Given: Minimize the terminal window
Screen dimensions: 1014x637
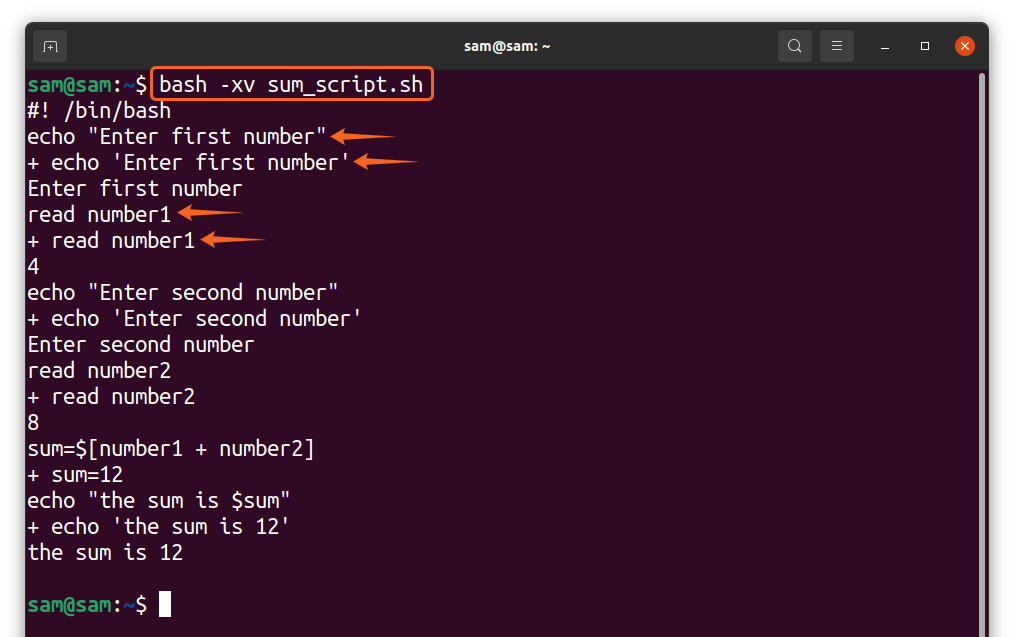Looking at the screenshot, I should (x=885, y=47).
